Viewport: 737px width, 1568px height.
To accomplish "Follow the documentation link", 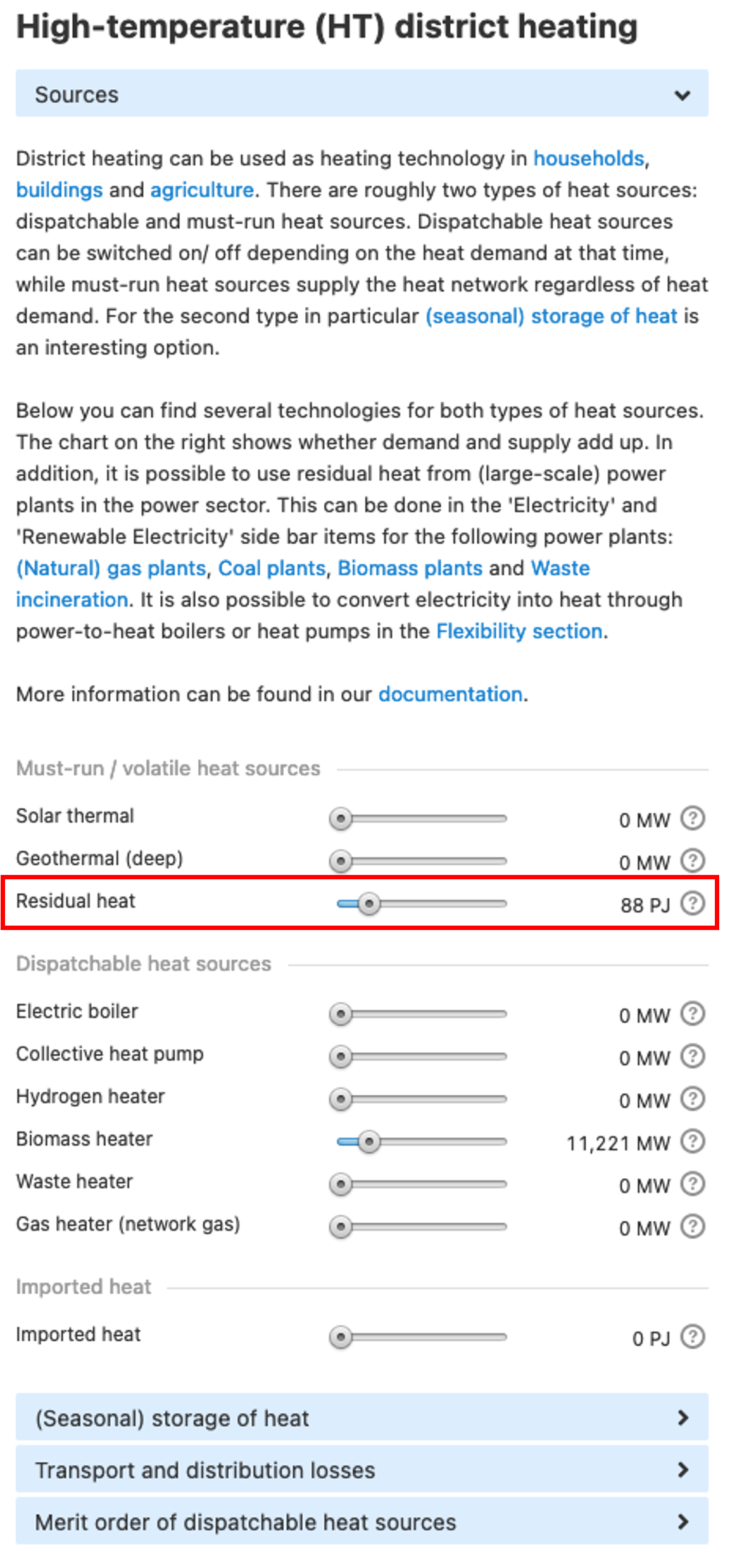I will pyautogui.click(x=450, y=694).
